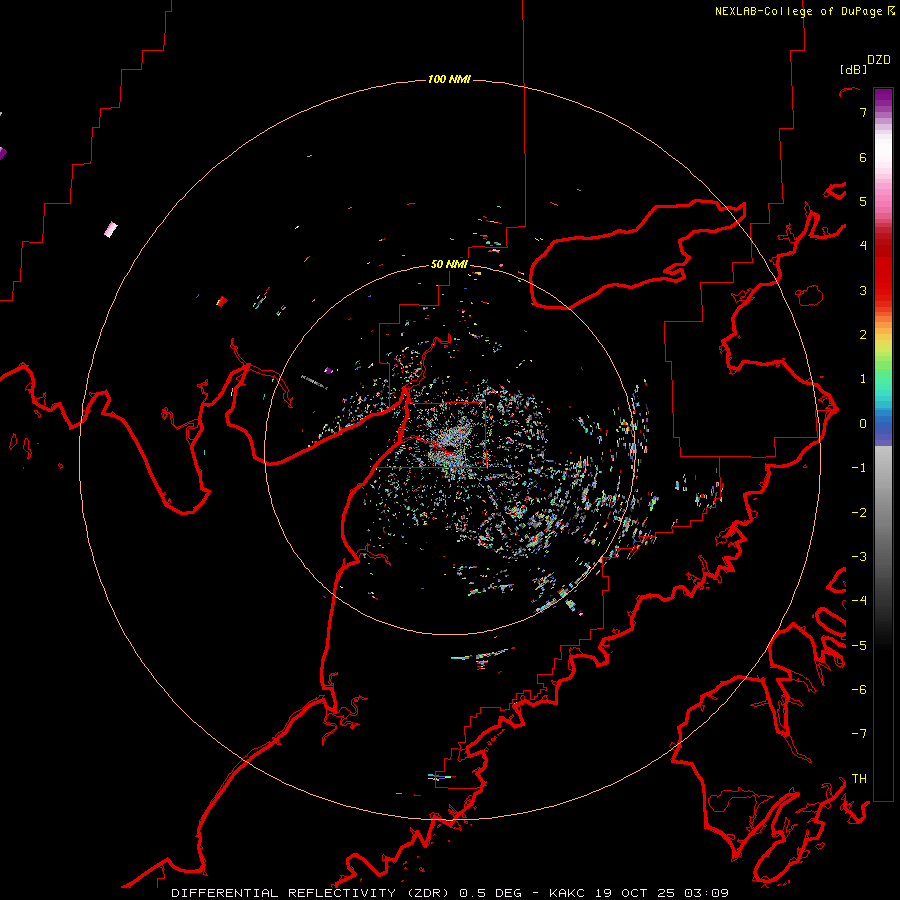Click the TH threshold label on color scale
The height and width of the screenshot is (900, 900).
coord(859,779)
